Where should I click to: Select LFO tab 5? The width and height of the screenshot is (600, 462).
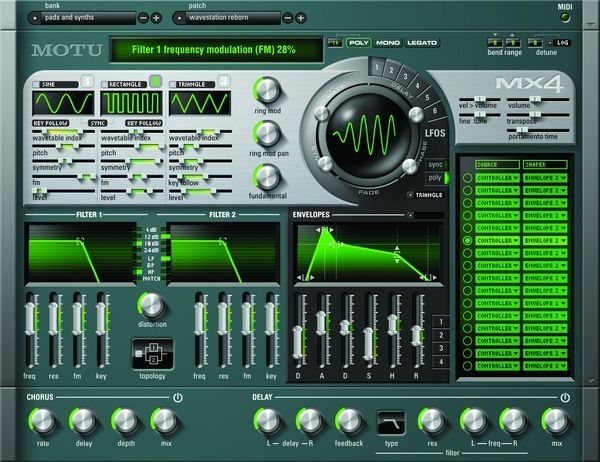427,97
